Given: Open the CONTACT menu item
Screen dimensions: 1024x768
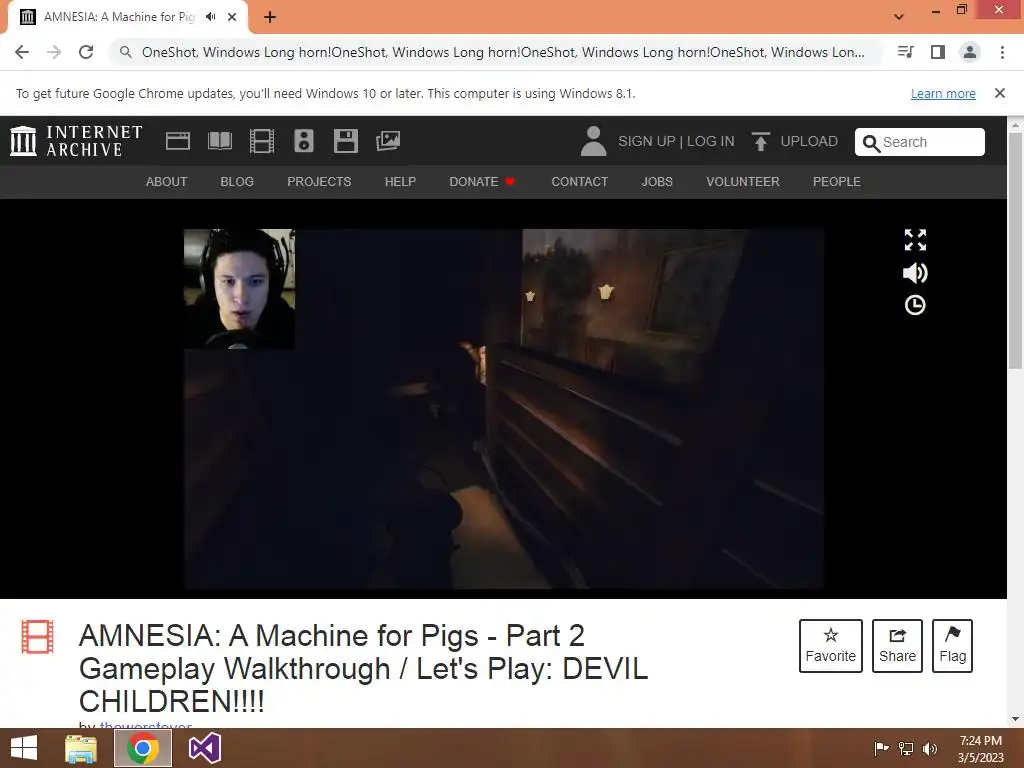Looking at the screenshot, I should point(579,182).
